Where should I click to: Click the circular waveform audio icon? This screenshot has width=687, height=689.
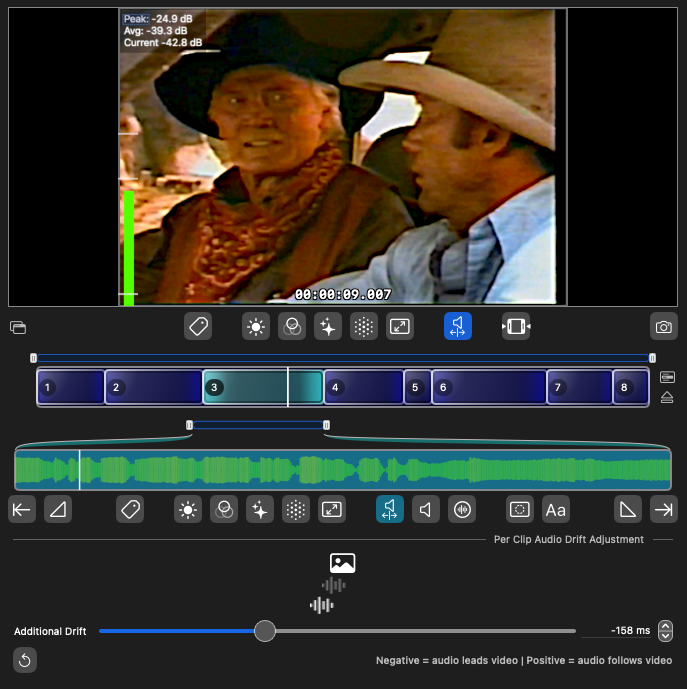[462, 509]
